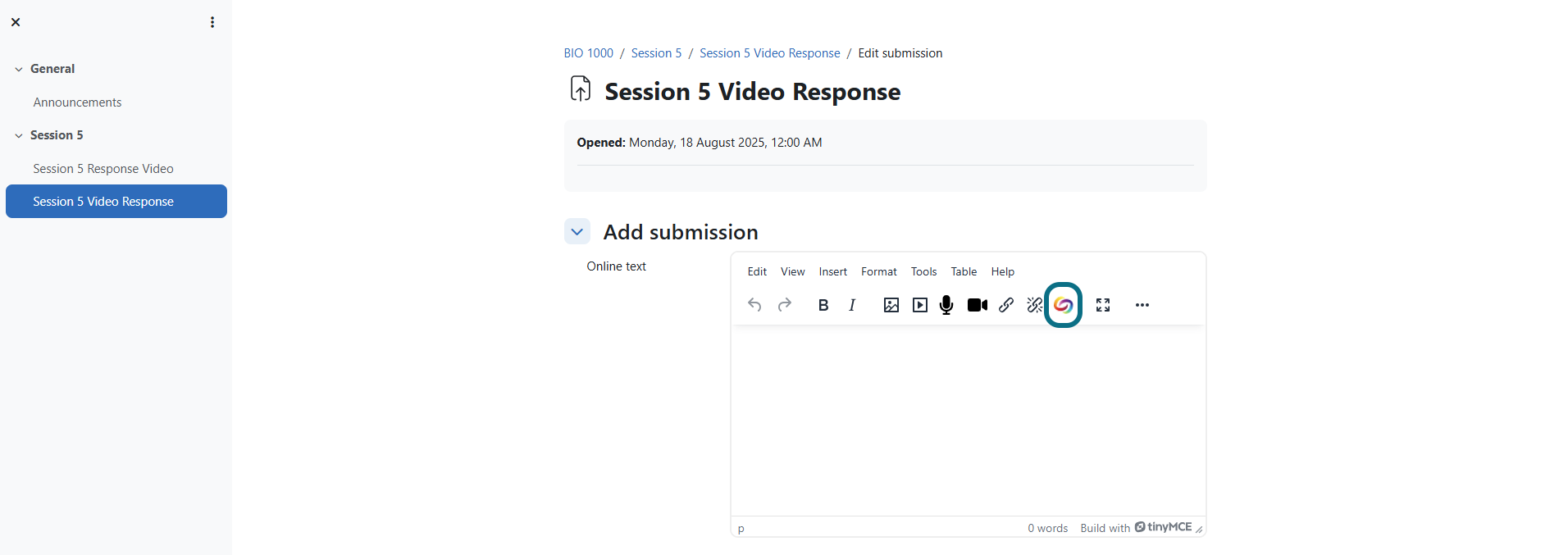This screenshot has height=555, width=1568.
Task: Open the editor View menu
Action: pyautogui.click(x=792, y=272)
